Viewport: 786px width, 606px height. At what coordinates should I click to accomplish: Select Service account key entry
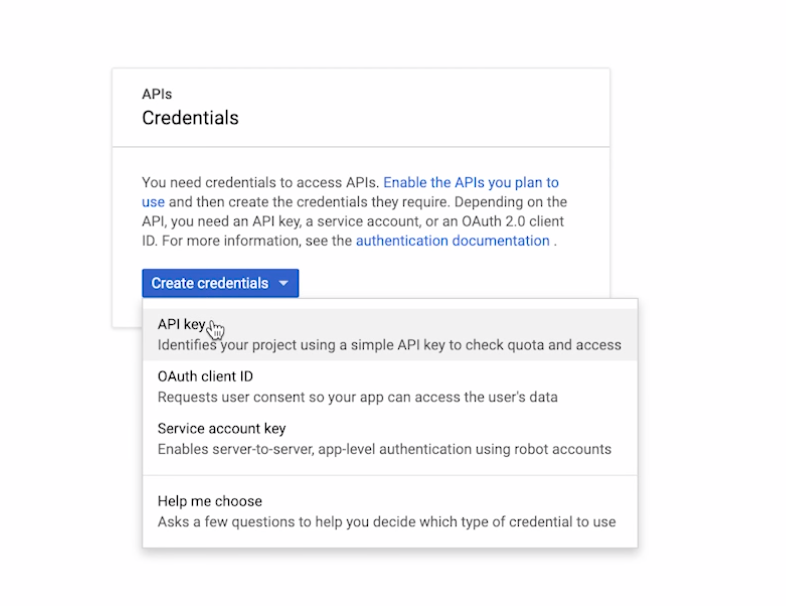tap(390, 439)
